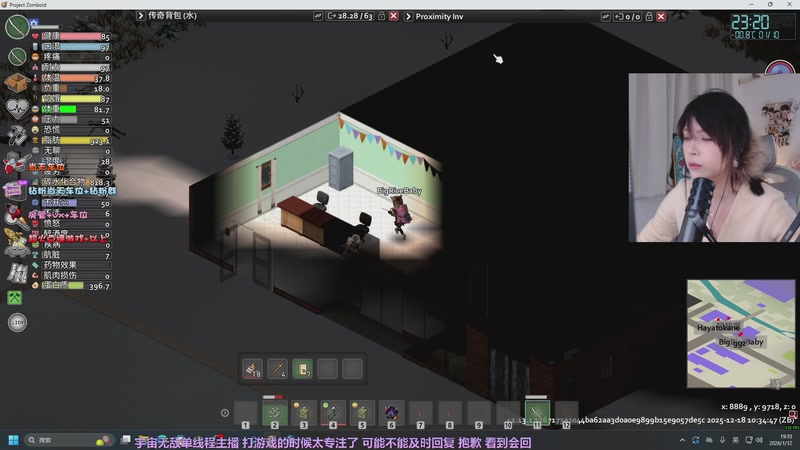
Task: Select hotbar slot 2 green item
Action: click(x=274, y=413)
